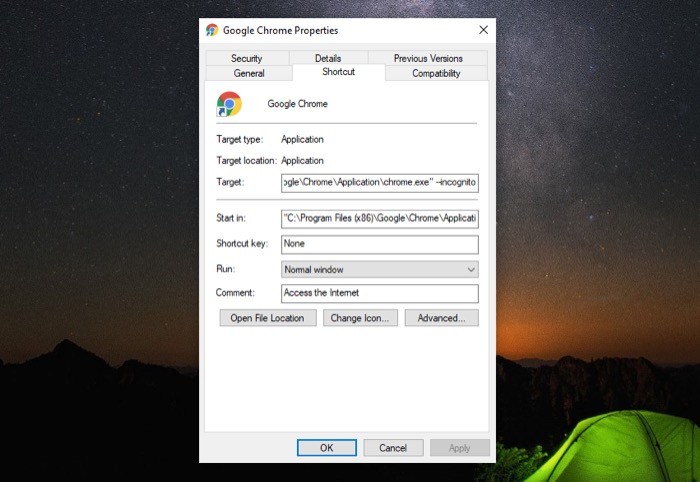Confirm the dialog with the OK button
Screen dimensions: 700x482
326,448
